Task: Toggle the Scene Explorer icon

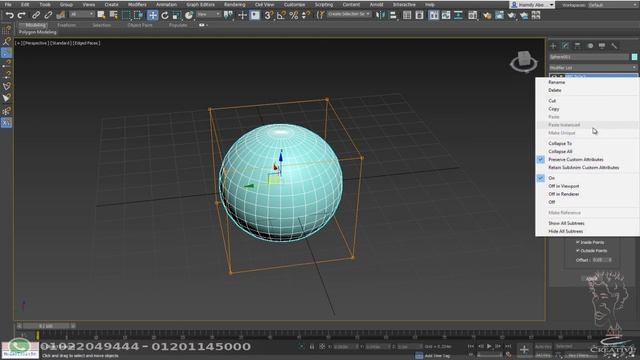Action: pyautogui.click(x=407, y=16)
